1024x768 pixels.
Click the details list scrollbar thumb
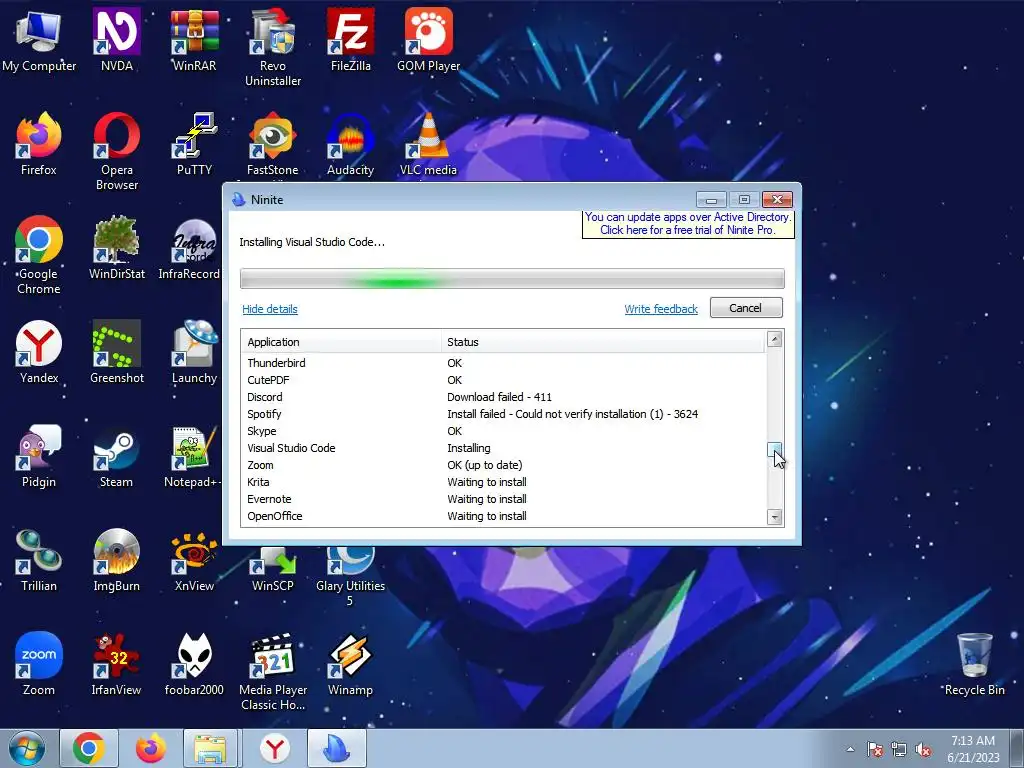click(775, 451)
